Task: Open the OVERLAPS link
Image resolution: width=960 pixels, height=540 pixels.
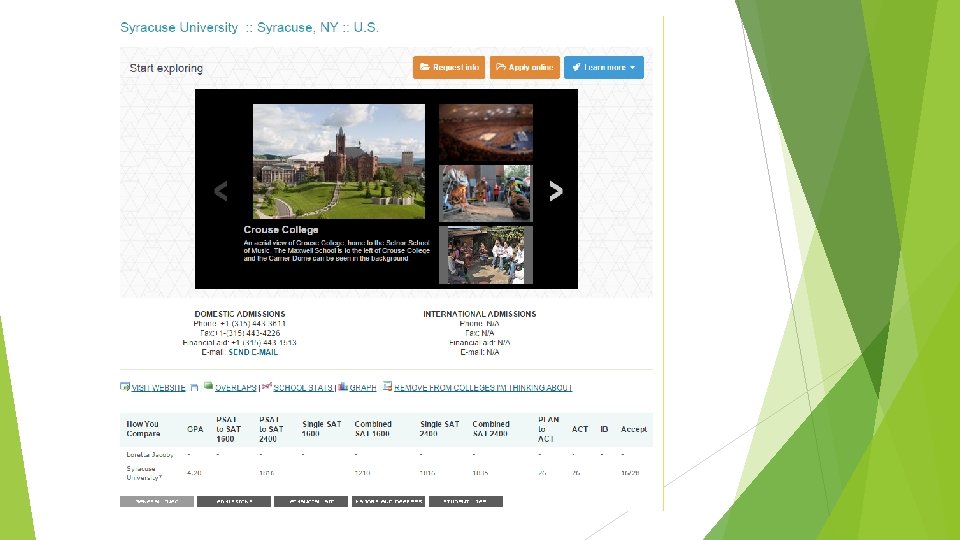Action: point(236,388)
